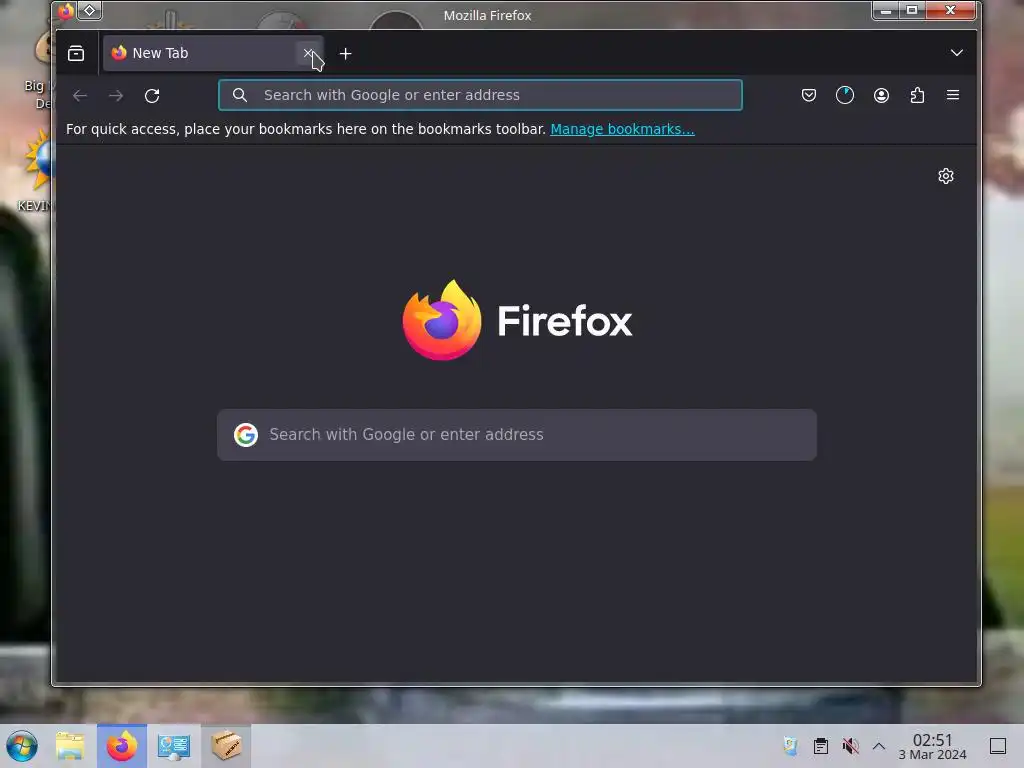Close the New Tab tab

coord(308,53)
